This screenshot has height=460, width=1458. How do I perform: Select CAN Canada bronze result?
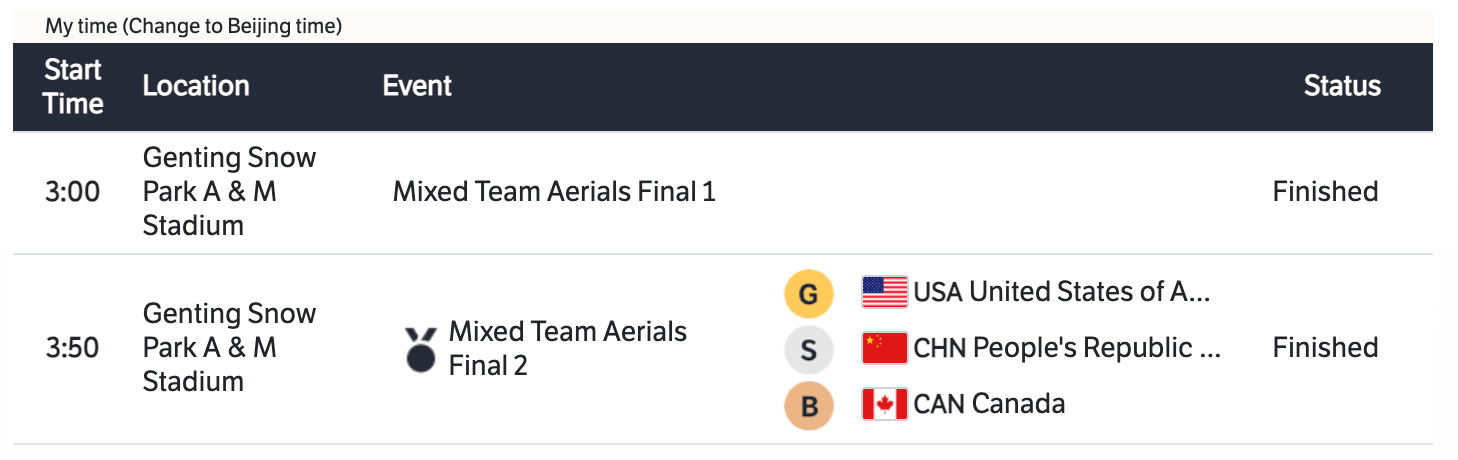[989, 404]
